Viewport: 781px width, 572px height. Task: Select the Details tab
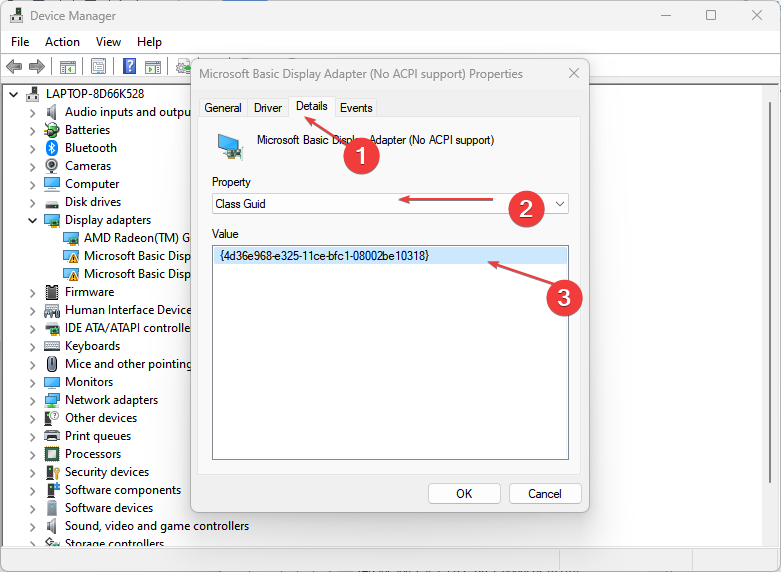[312, 106]
